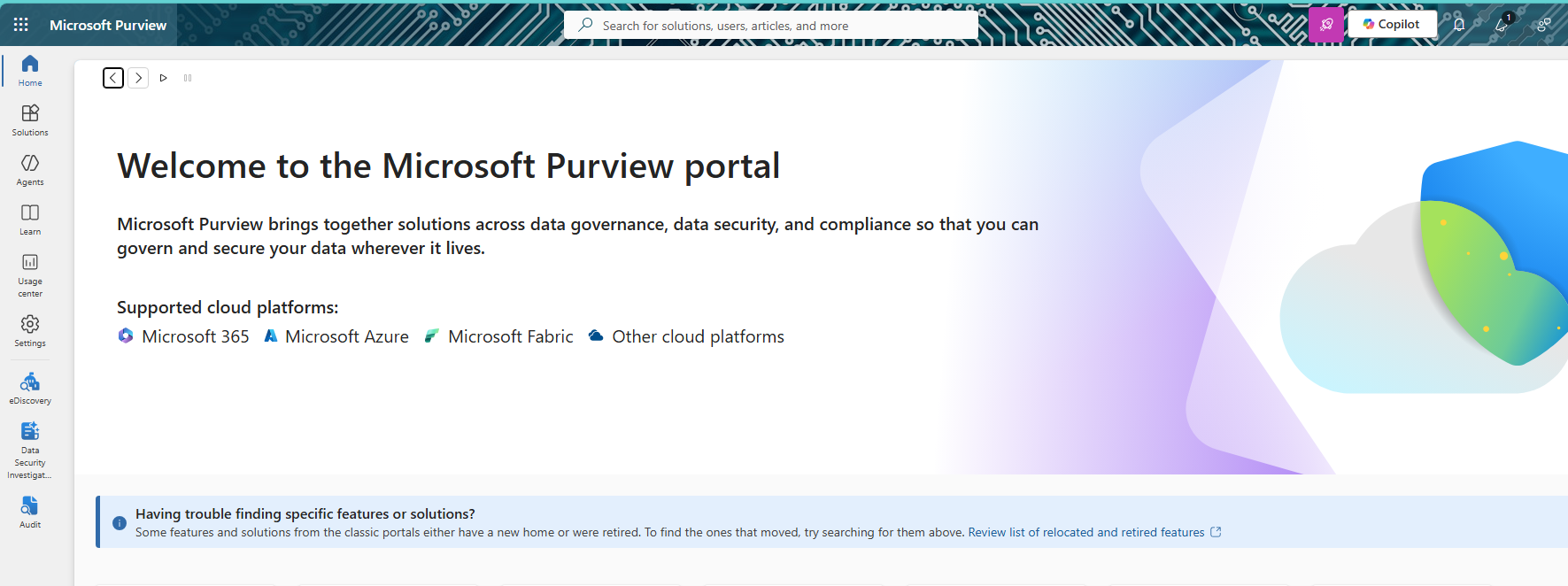The height and width of the screenshot is (586, 1568).
Task: Click the 'Microsoft Azure' text
Action: pyautogui.click(x=347, y=336)
